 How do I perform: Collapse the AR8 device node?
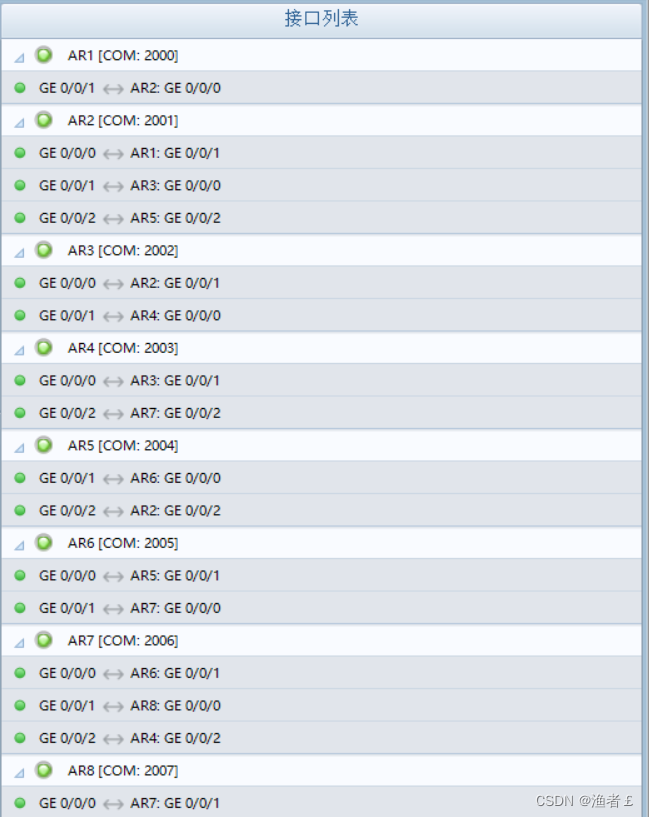(19, 773)
